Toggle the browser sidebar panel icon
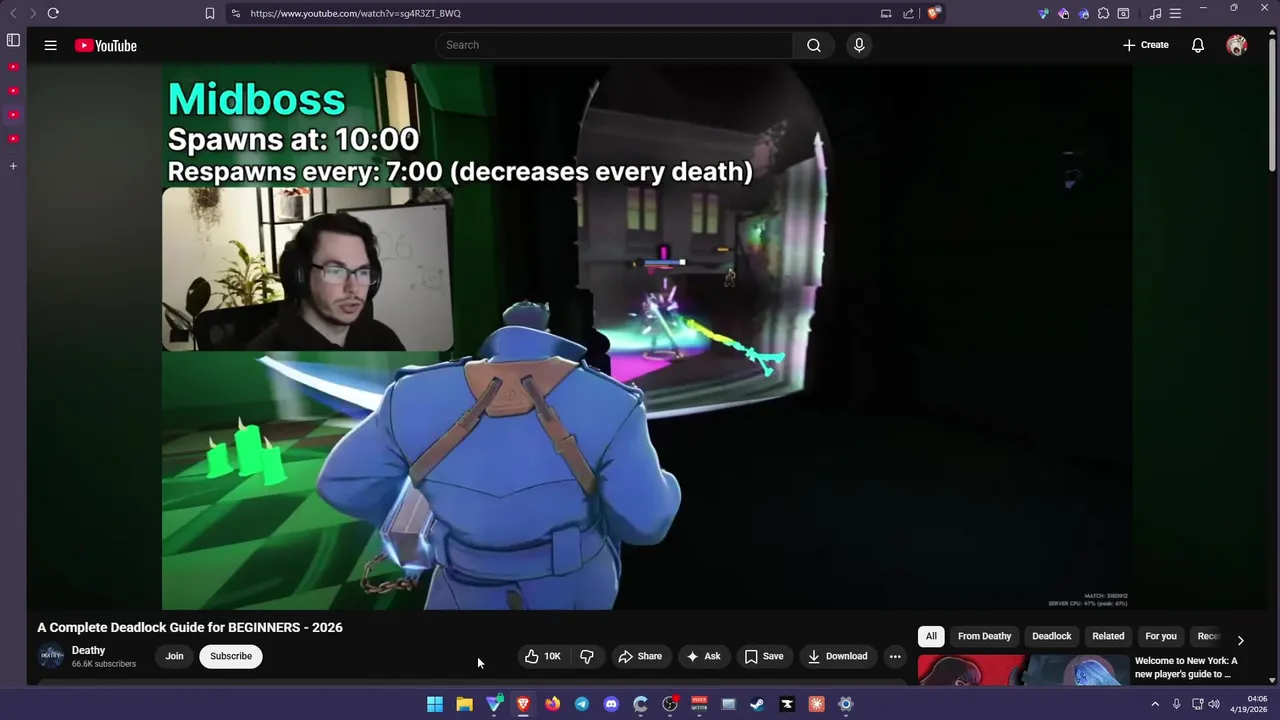1280x720 pixels. [x=13, y=40]
